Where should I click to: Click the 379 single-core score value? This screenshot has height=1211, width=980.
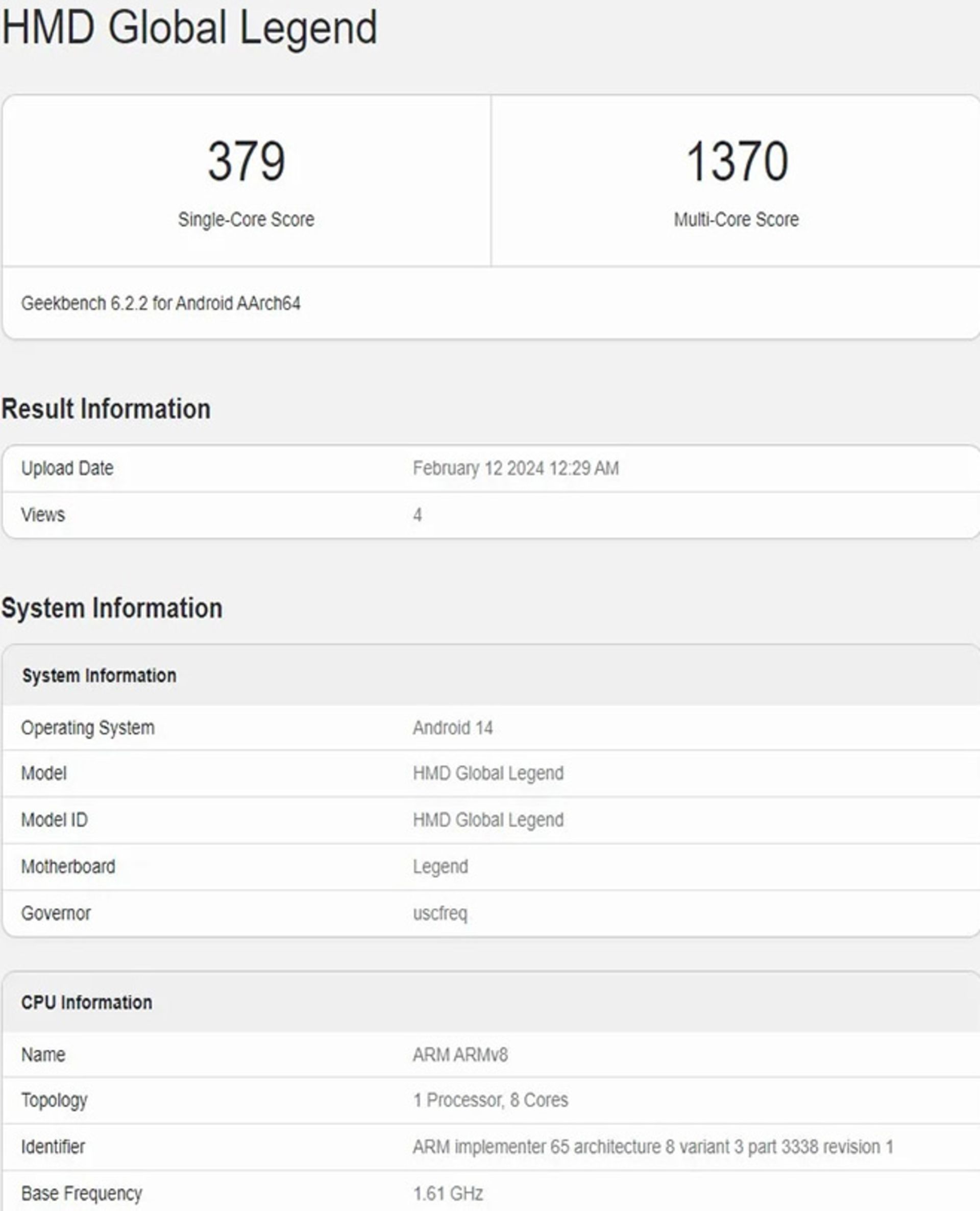point(246,162)
